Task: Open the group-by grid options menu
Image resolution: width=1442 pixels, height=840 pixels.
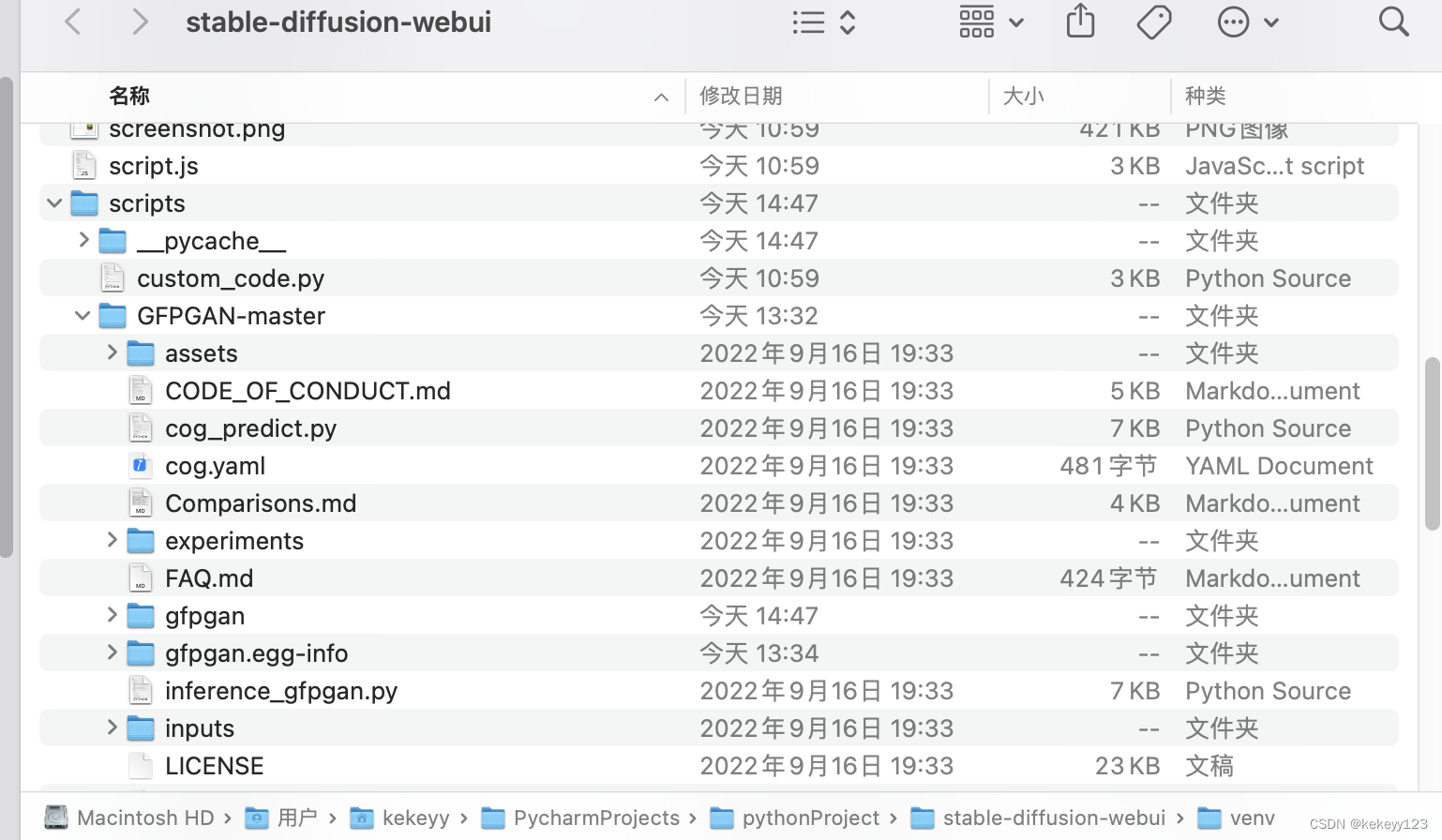Action: point(991,22)
